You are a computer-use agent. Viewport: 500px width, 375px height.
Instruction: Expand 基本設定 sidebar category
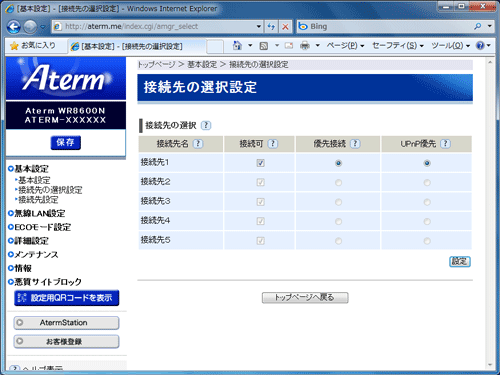pyautogui.click(x=29, y=169)
